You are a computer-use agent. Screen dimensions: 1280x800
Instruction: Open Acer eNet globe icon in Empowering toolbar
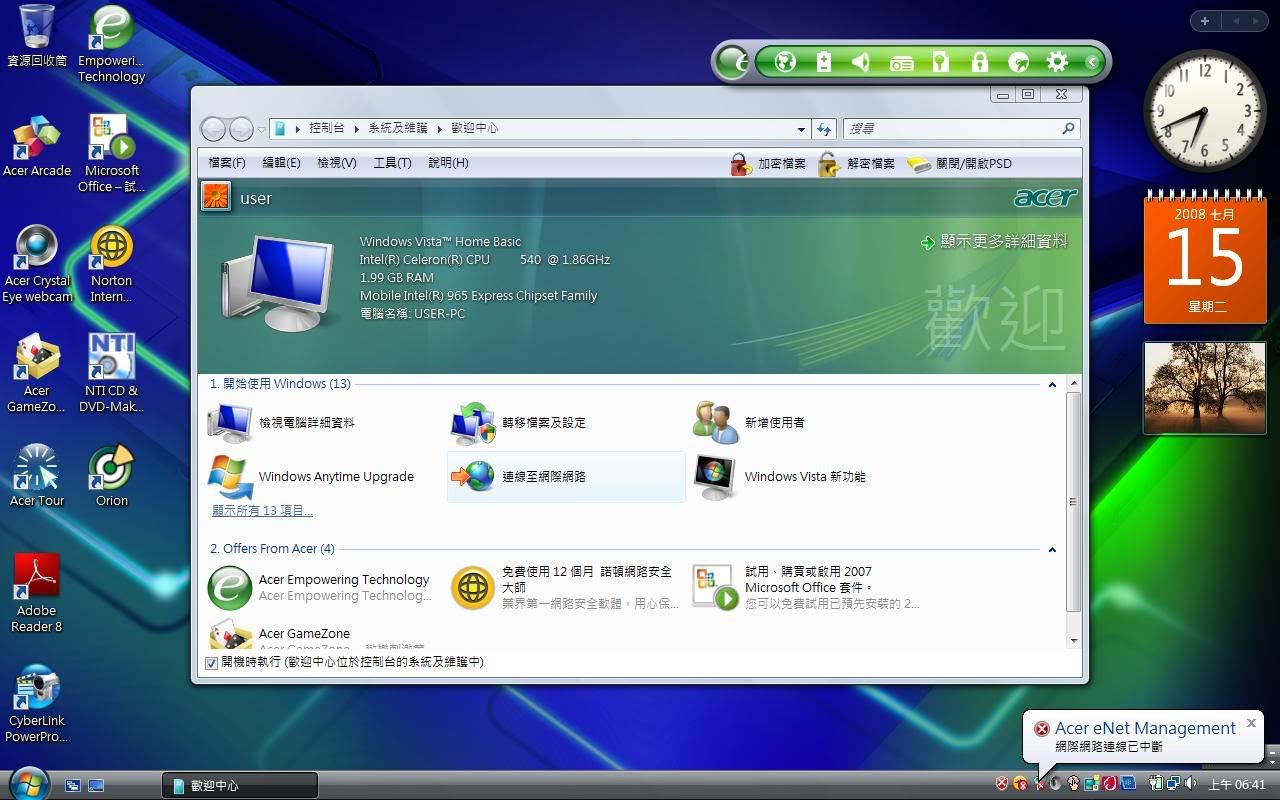pyautogui.click(x=785, y=62)
